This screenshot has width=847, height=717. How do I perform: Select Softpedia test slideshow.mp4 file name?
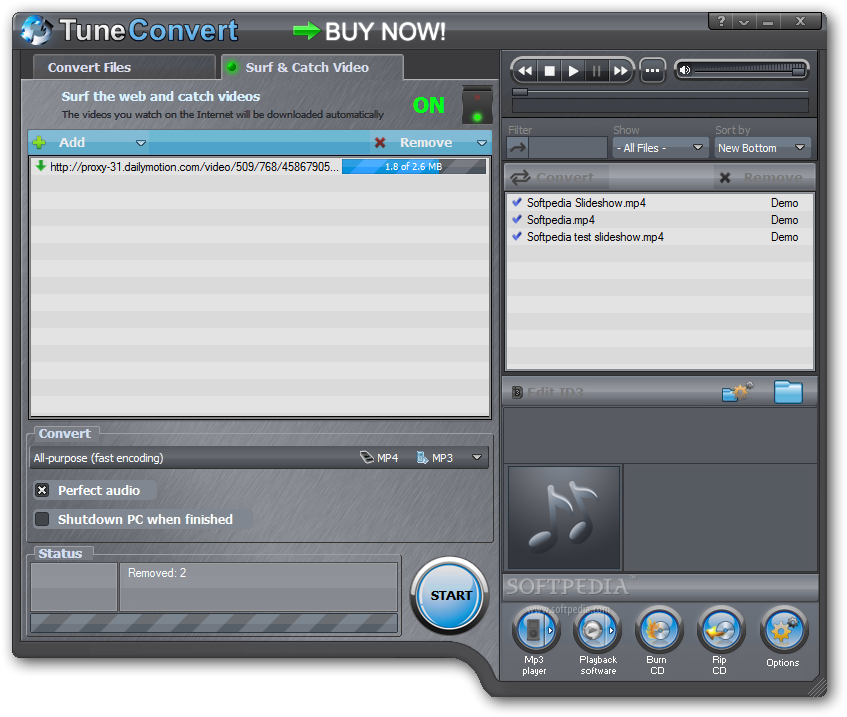595,237
